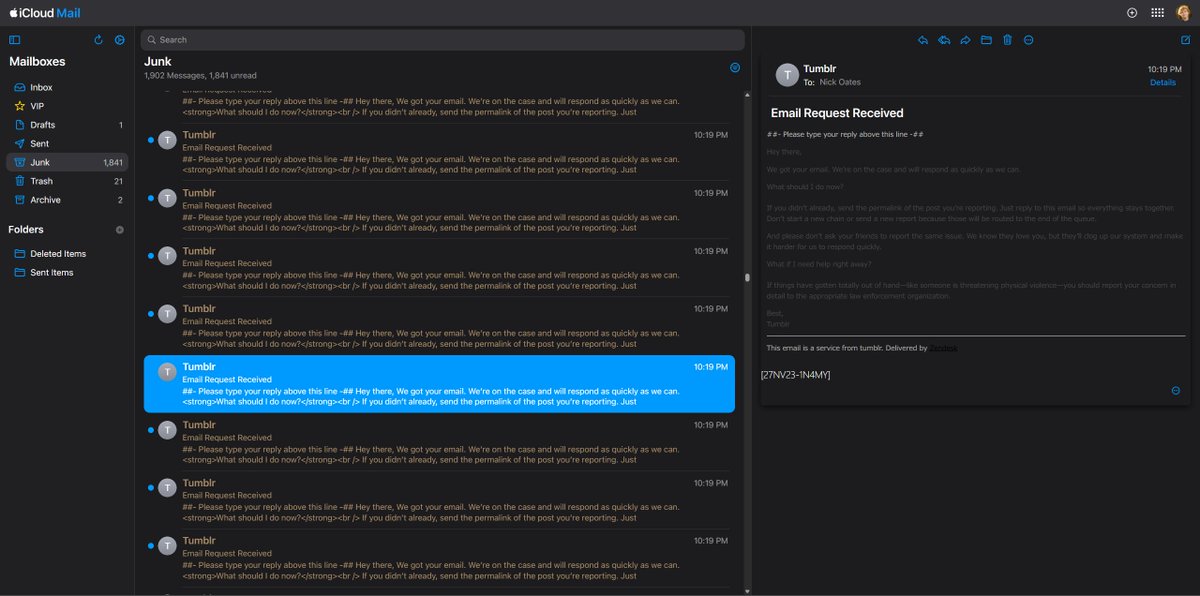Viewport: 1200px width, 596px height.
Task: Open the VIP mailbox
Action: (67, 106)
